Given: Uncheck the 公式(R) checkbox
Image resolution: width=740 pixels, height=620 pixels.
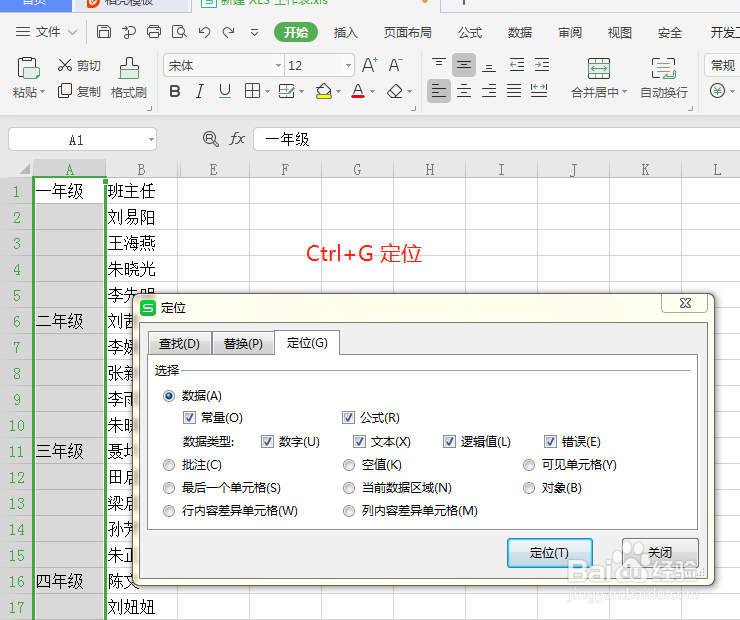Looking at the screenshot, I should [x=348, y=418].
